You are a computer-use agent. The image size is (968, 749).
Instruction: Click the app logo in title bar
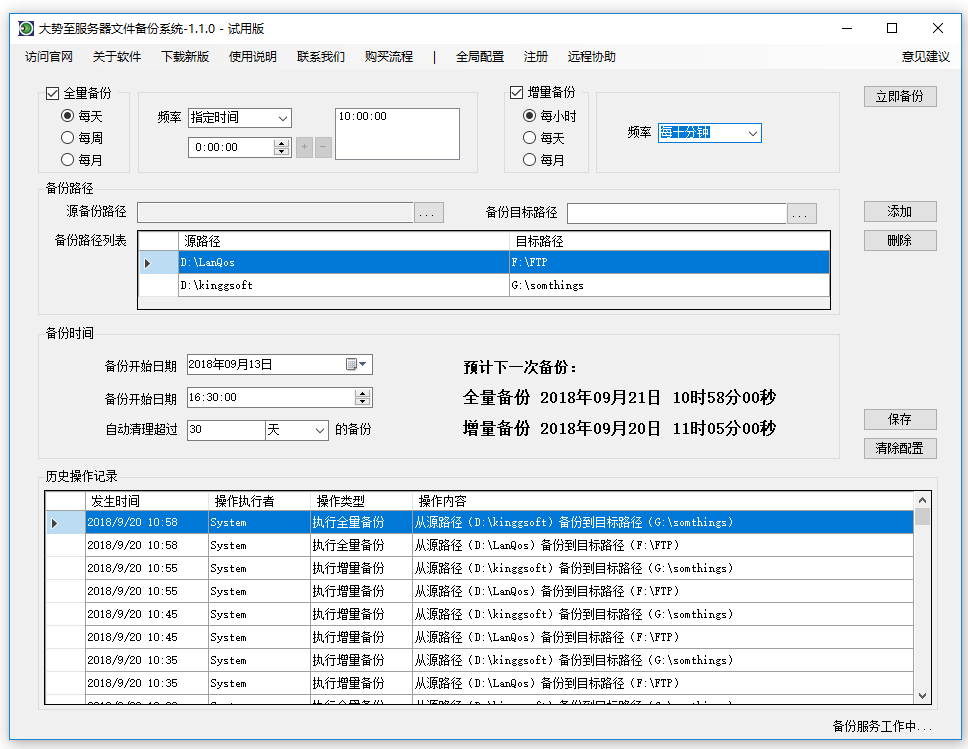click(26, 28)
